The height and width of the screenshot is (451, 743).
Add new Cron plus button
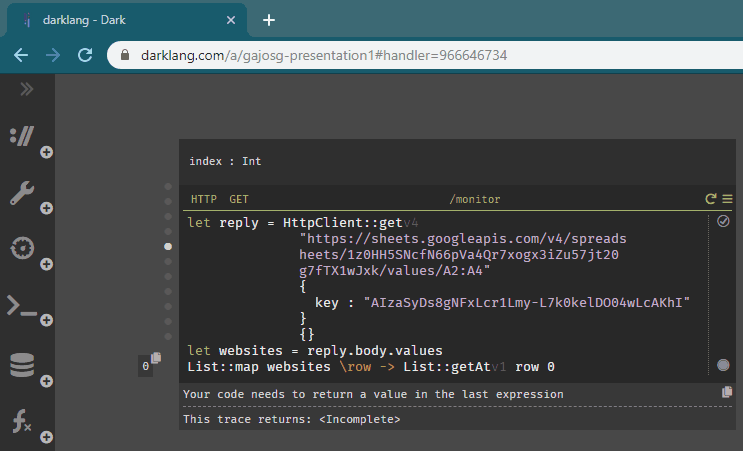tap(46, 264)
